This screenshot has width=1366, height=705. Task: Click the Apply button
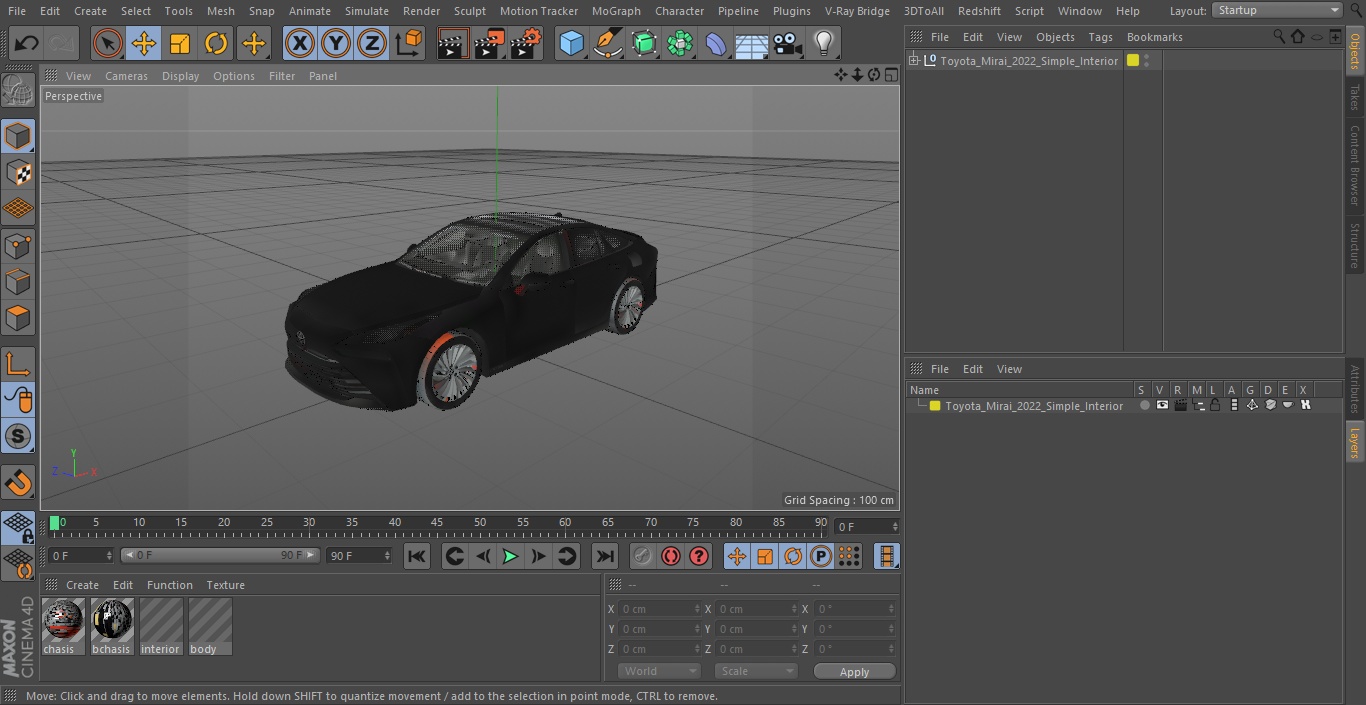tap(854, 671)
